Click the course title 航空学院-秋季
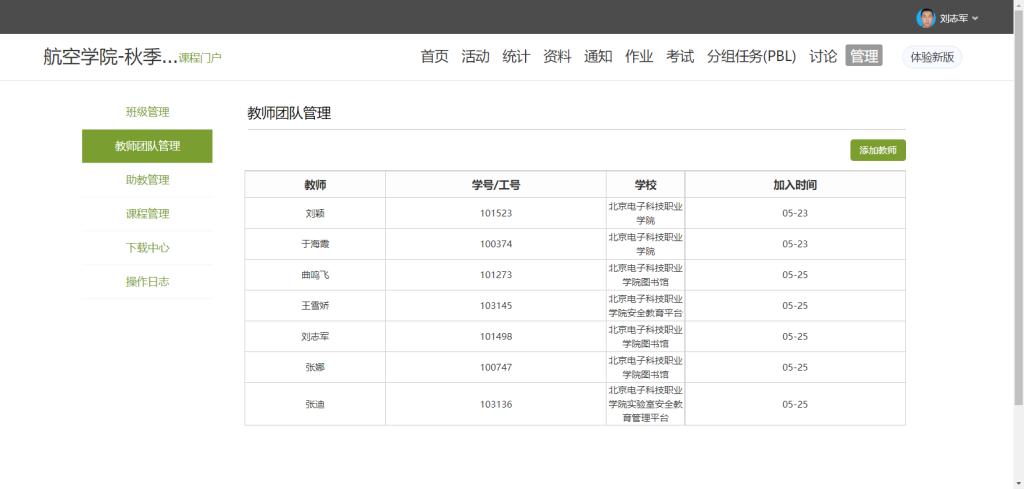The height and width of the screenshot is (489, 1024). point(109,57)
